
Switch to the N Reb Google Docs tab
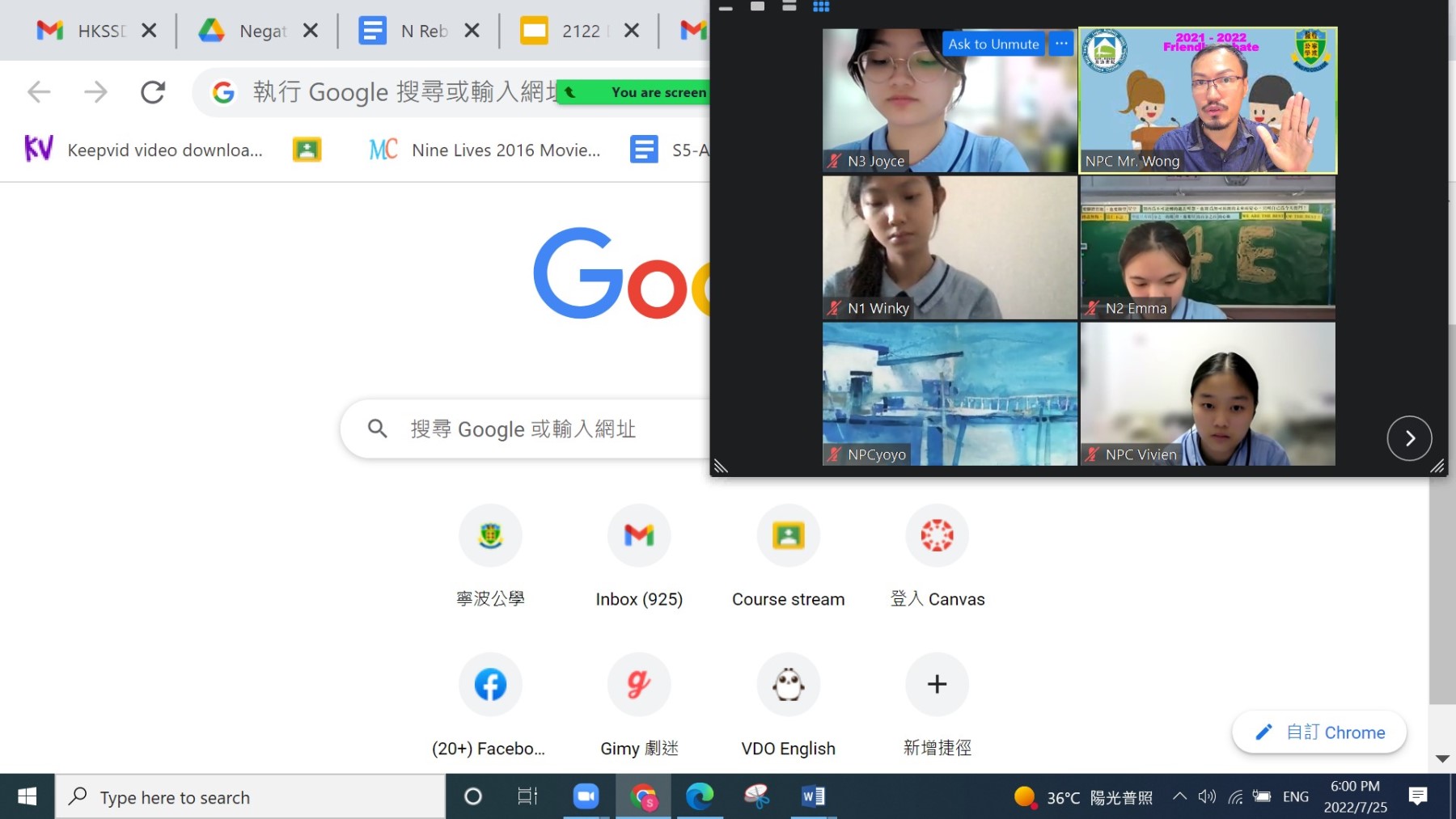pos(404,31)
